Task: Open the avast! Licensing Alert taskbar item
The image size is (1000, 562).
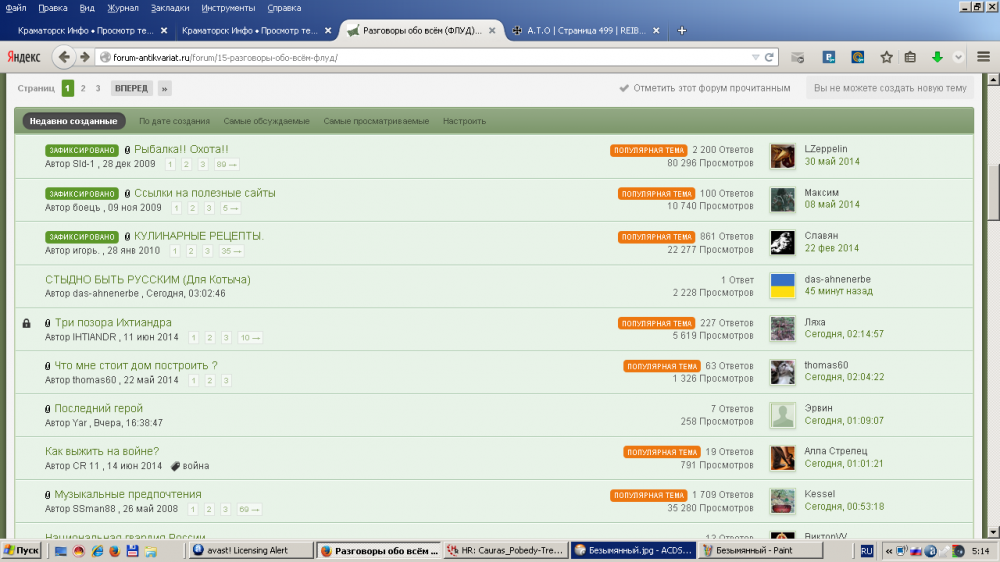Action: (x=251, y=550)
